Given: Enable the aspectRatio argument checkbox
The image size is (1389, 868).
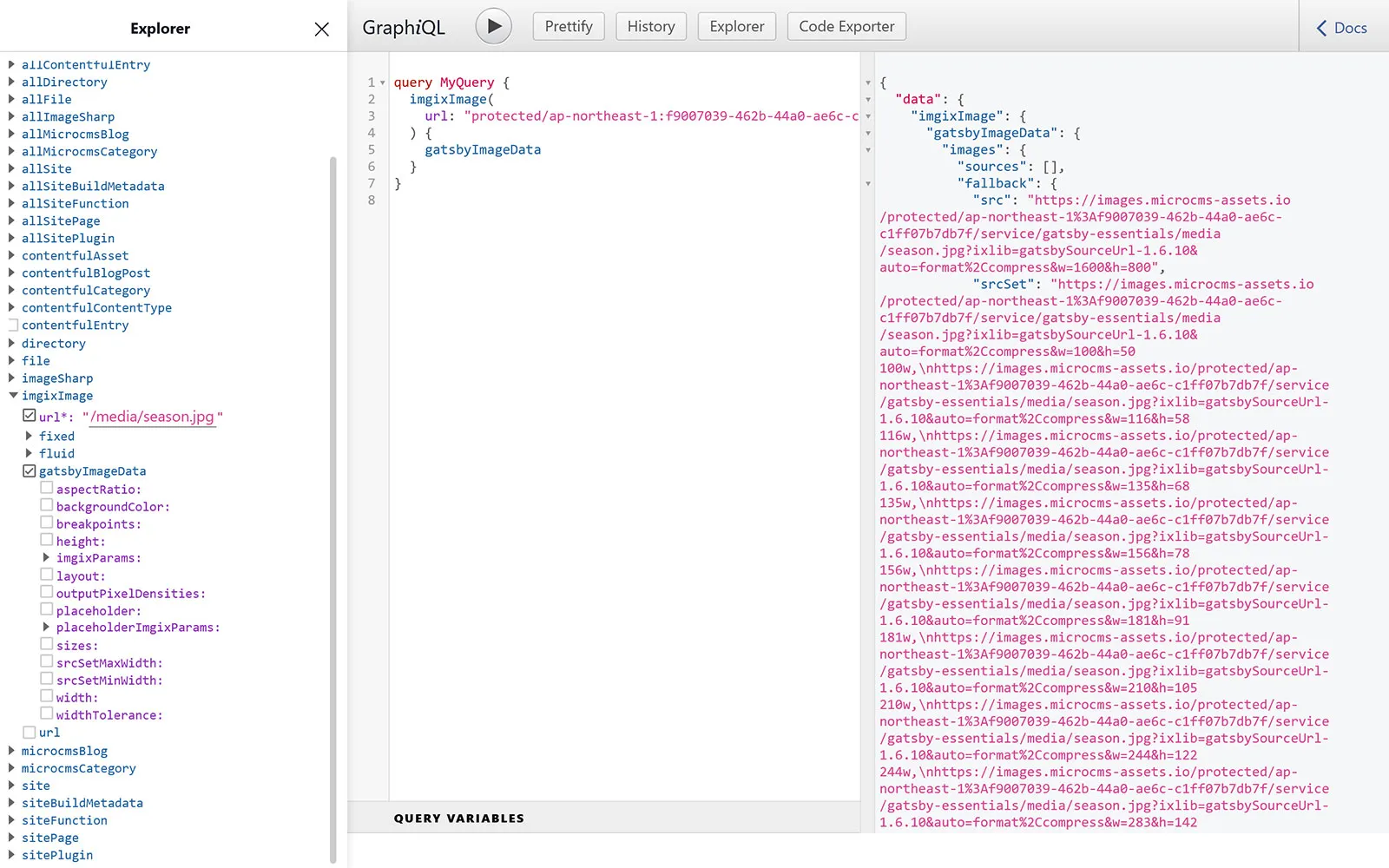Looking at the screenshot, I should [47, 489].
